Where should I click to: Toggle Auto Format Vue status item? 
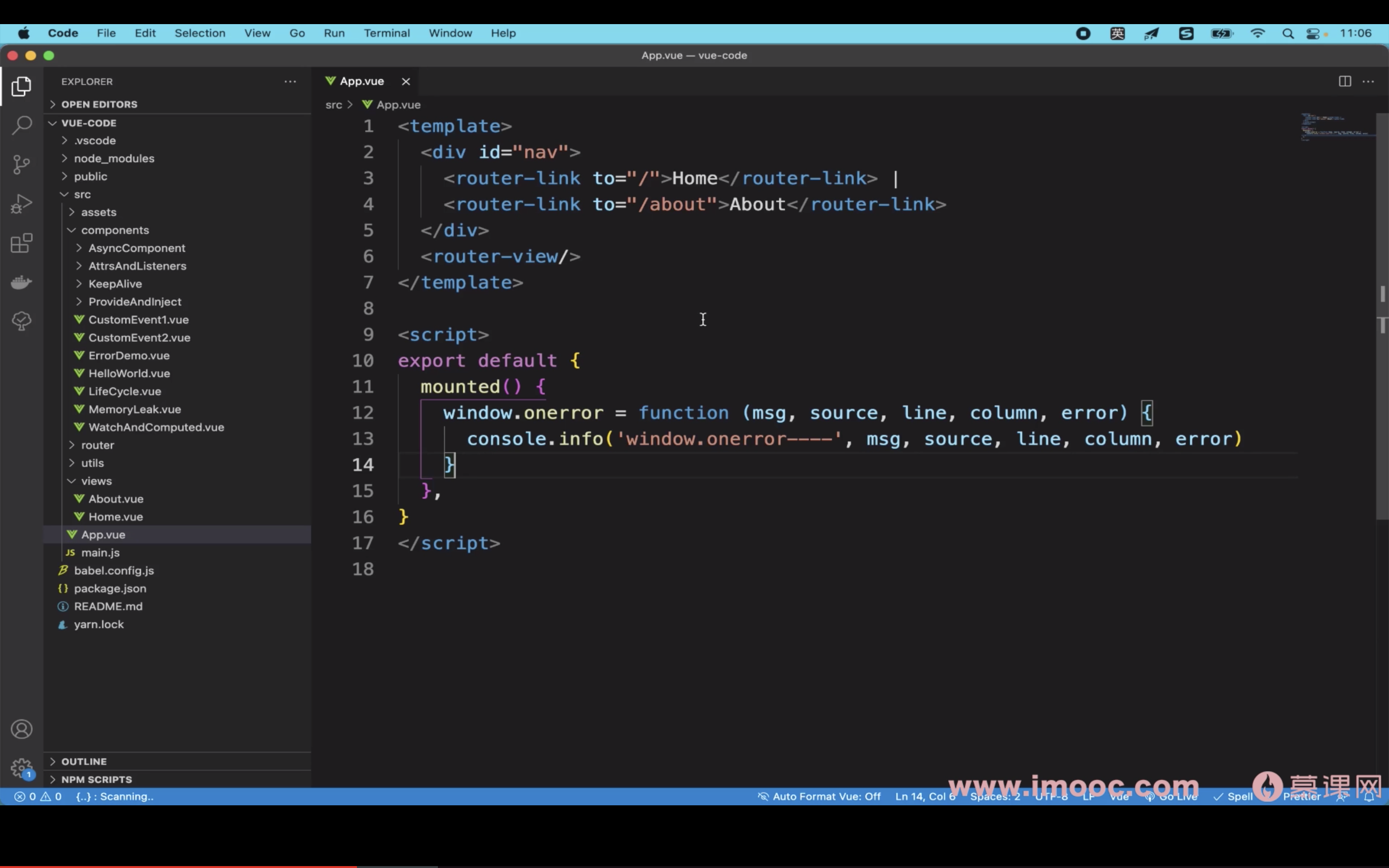819,797
